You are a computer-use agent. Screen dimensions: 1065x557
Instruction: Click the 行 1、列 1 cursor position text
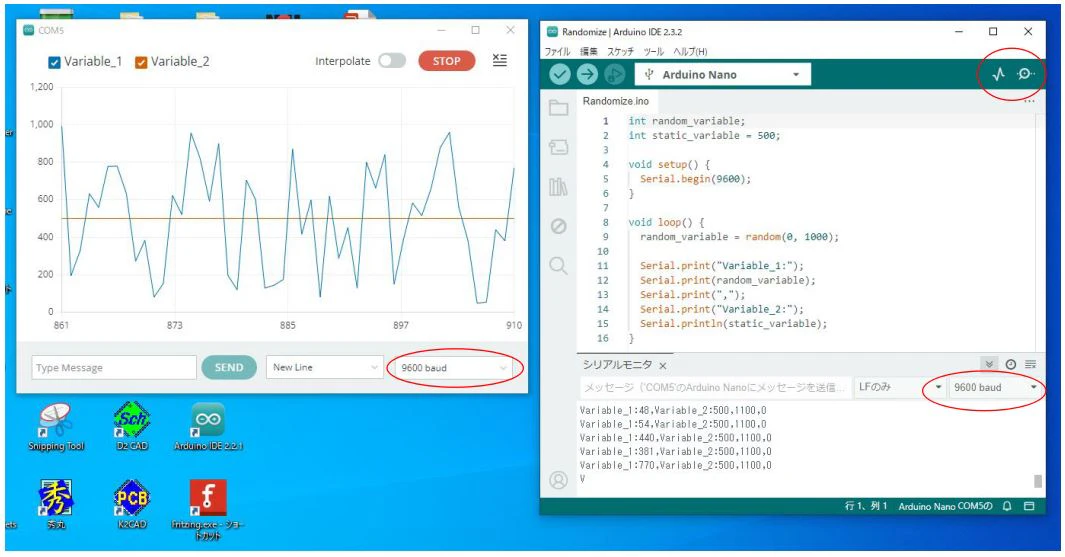click(865, 506)
